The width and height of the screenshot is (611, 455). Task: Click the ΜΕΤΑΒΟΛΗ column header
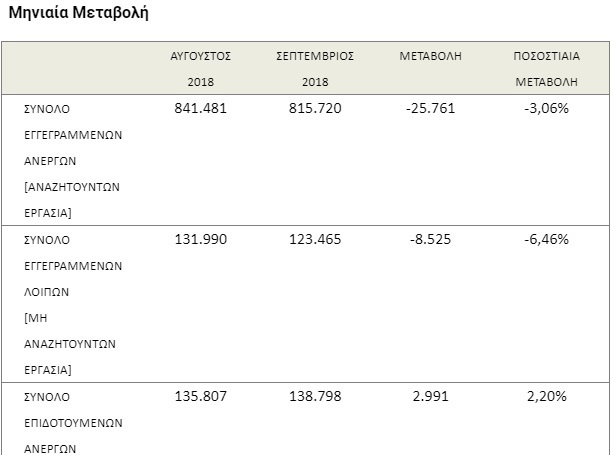[431, 56]
